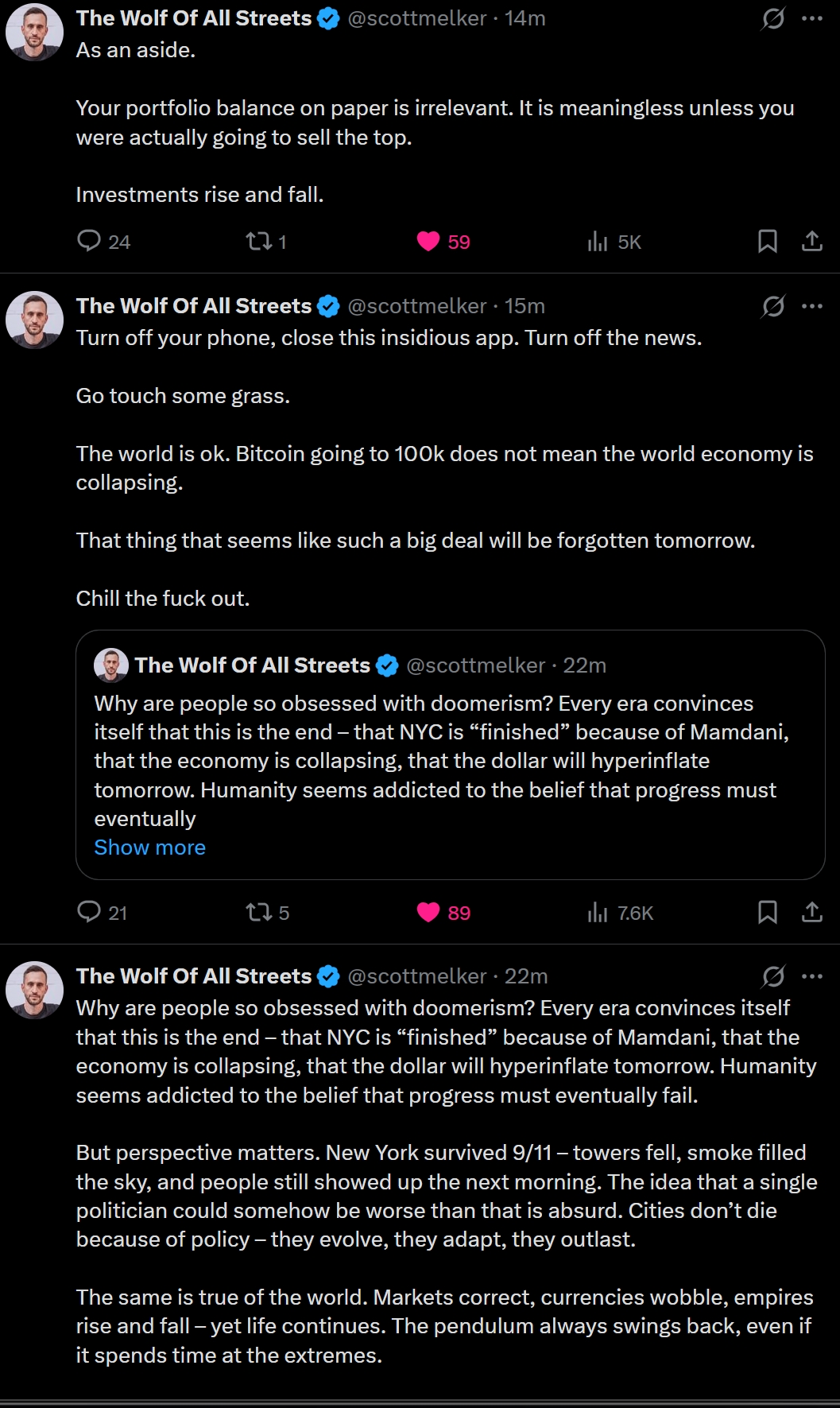
Task: Open more options on the 14m post
Action: pyautogui.click(x=812, y=18)
